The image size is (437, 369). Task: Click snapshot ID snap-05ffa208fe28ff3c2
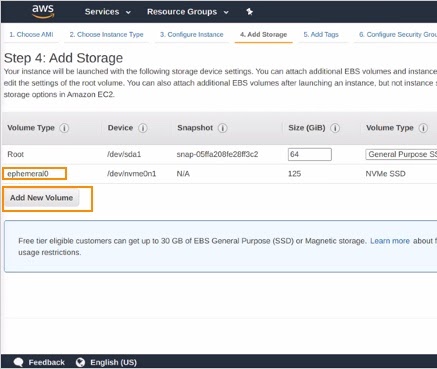click(x=217, y=154)
